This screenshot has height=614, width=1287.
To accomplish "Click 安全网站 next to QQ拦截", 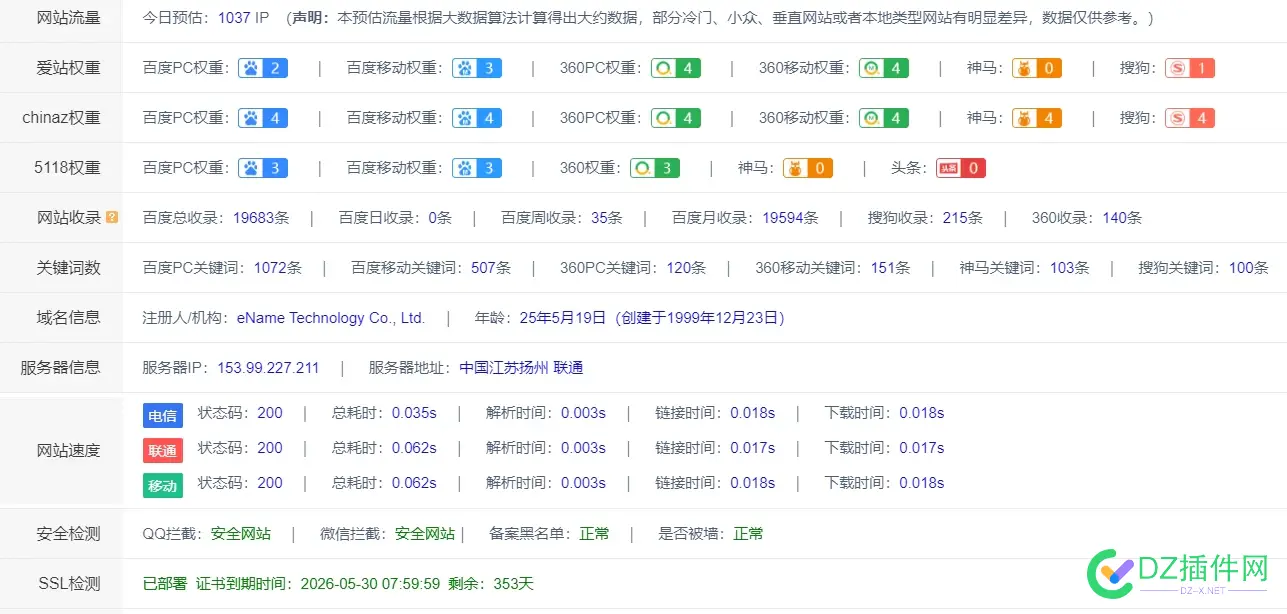I will pyautogui.click(x=240, y=533).
